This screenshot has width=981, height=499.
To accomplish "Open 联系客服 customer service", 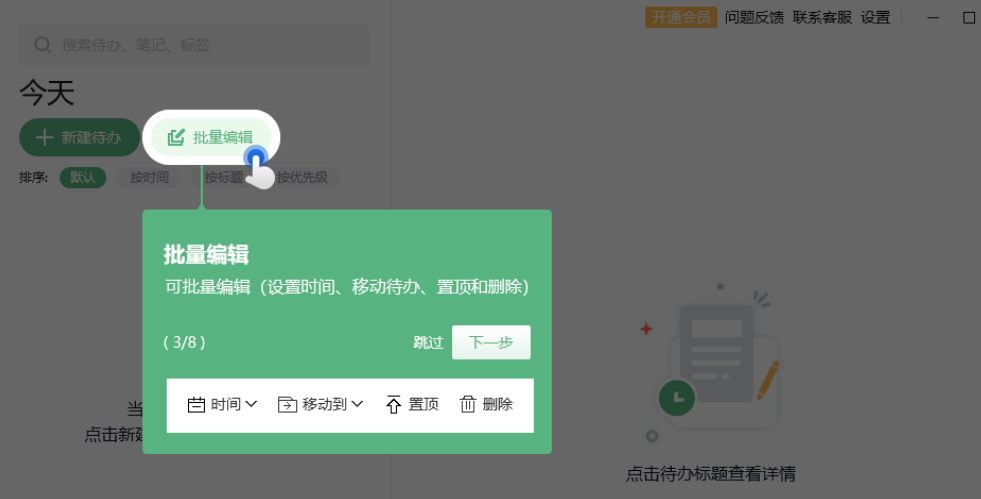I will coord(822,18).
